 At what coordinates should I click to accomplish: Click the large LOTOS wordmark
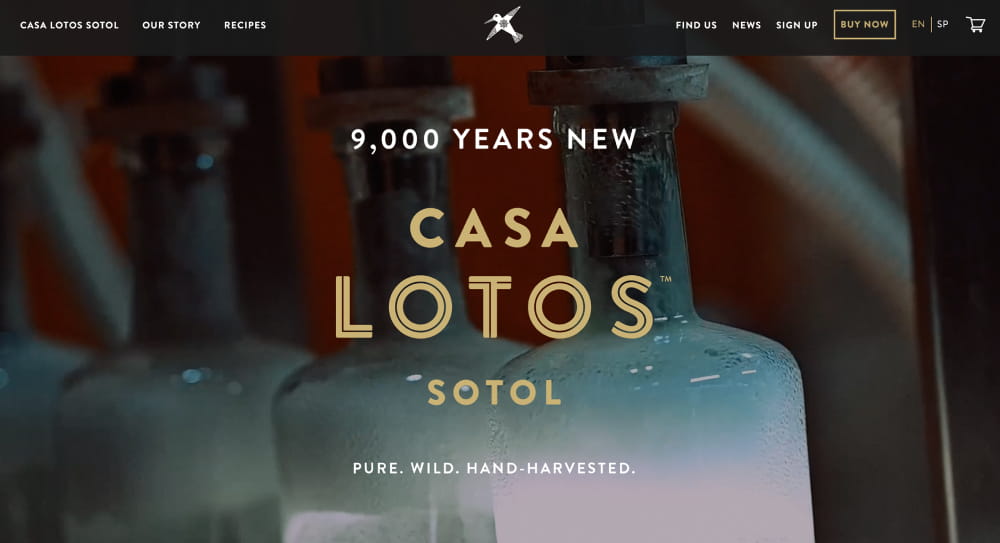494,307
